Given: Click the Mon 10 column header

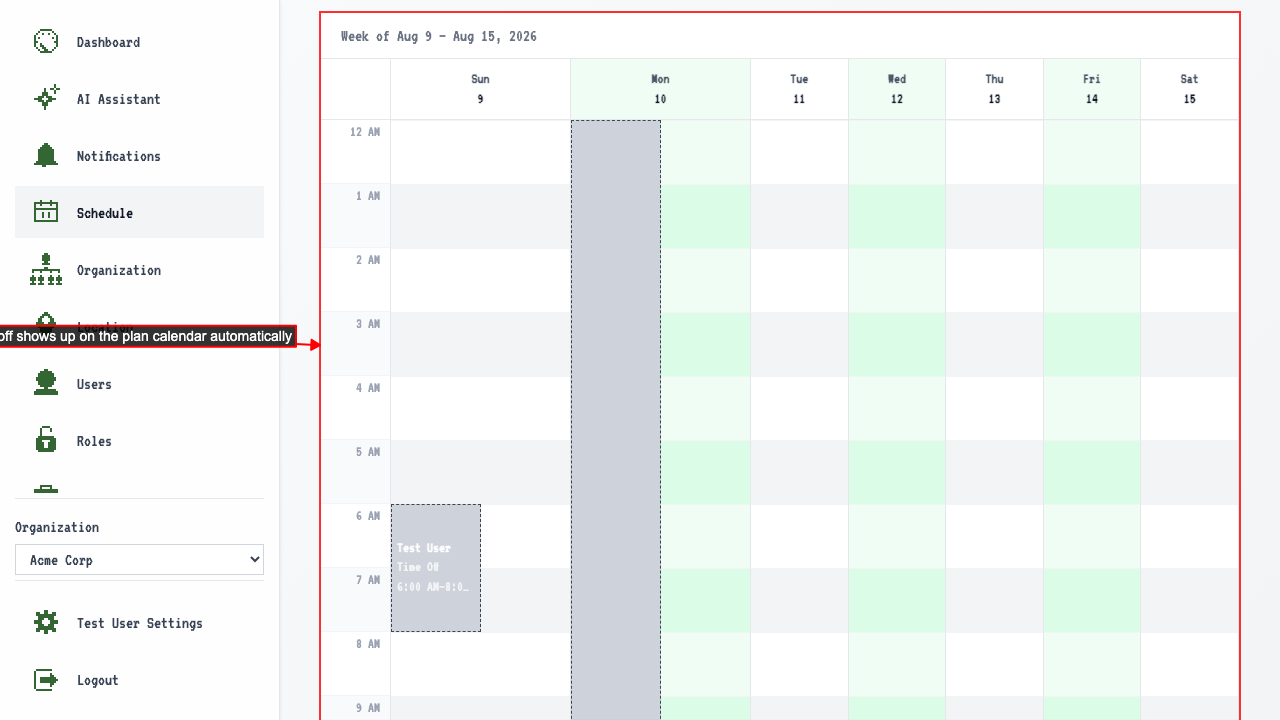Looking at the screenshot, I should tap(660, 89).
